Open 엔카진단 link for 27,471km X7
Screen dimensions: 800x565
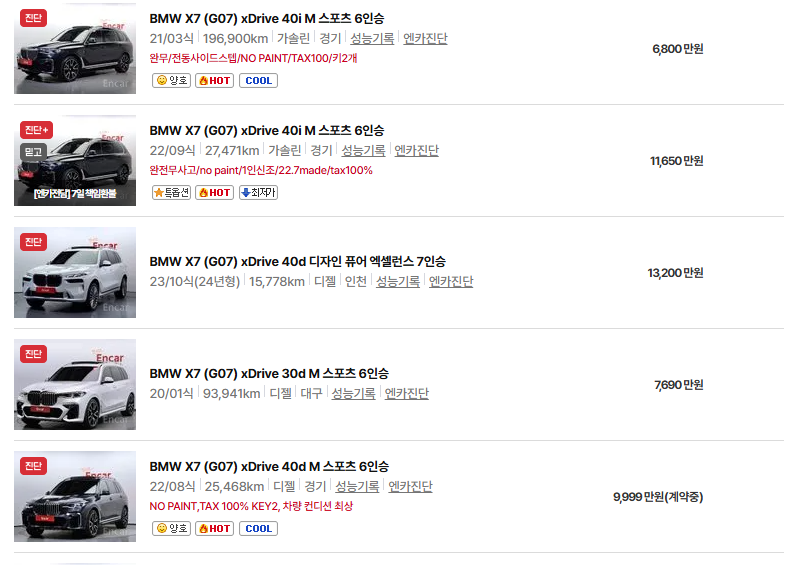pos(416,151)
